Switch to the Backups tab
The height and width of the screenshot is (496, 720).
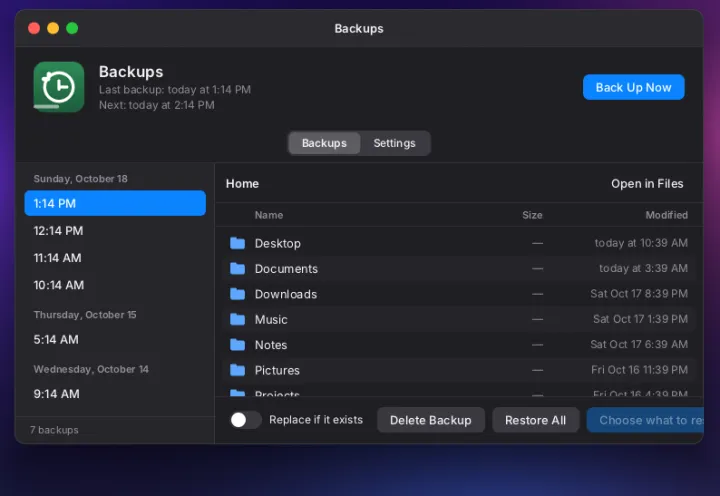[x=324, y=143]
